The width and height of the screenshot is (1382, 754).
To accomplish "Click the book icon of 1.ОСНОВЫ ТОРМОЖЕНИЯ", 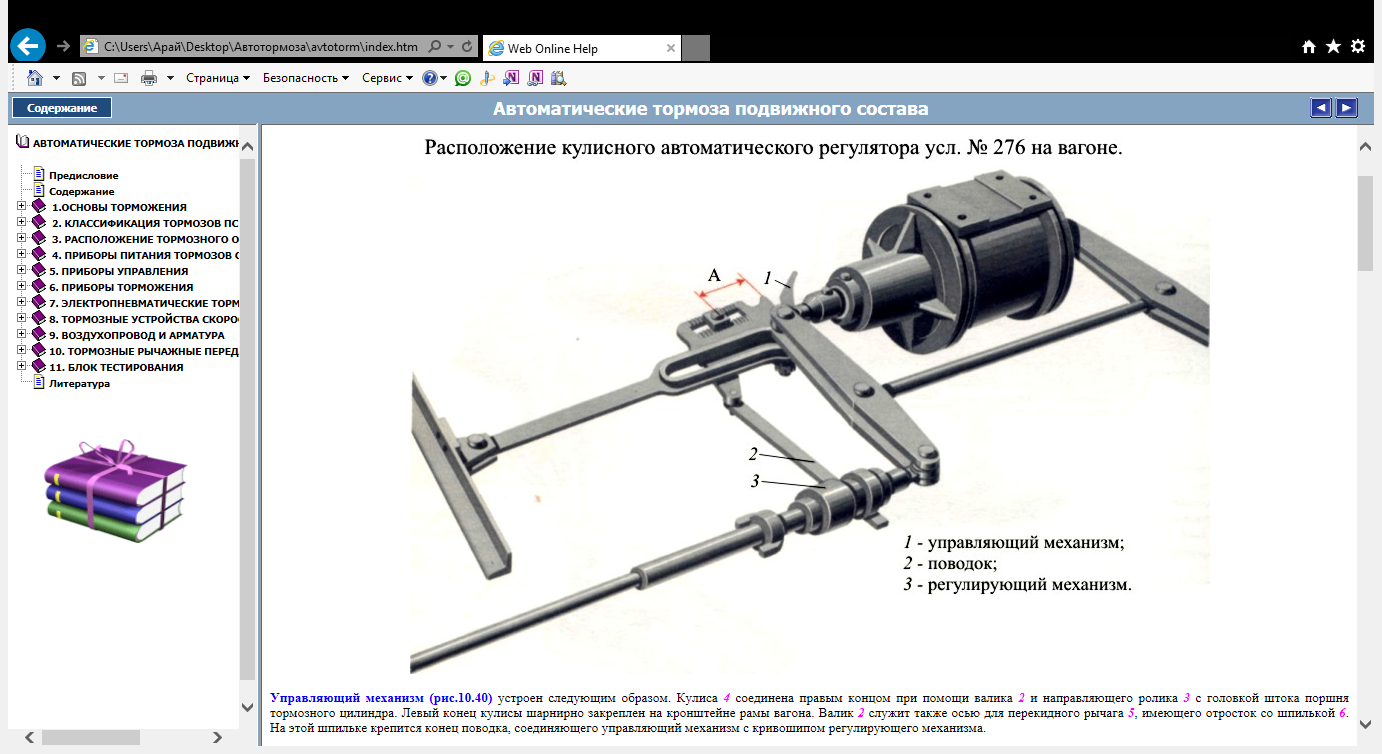I will pyautogui.click(x=39, y=207).
